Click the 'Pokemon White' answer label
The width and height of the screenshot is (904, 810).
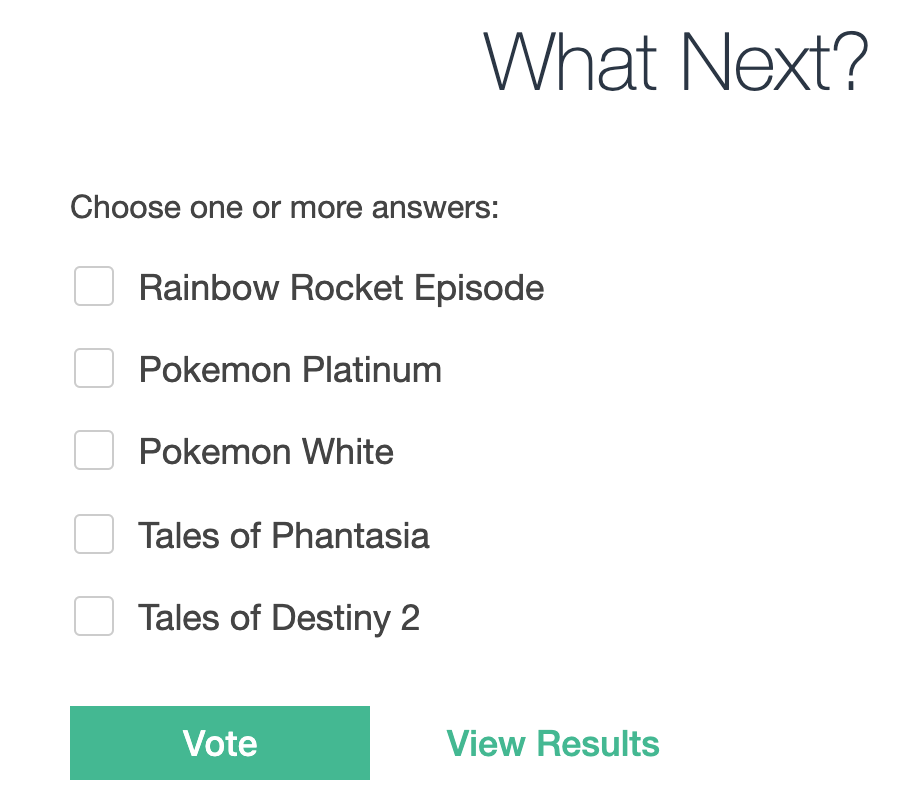click(266, 451)
